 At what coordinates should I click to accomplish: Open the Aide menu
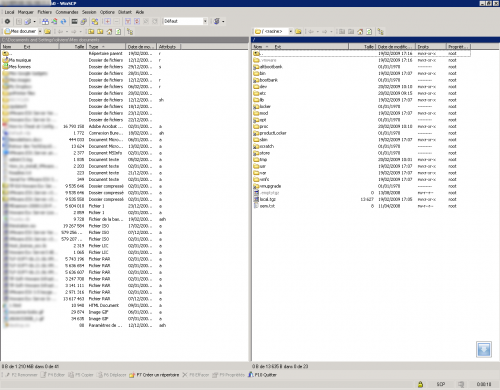[x=140, y=12]
